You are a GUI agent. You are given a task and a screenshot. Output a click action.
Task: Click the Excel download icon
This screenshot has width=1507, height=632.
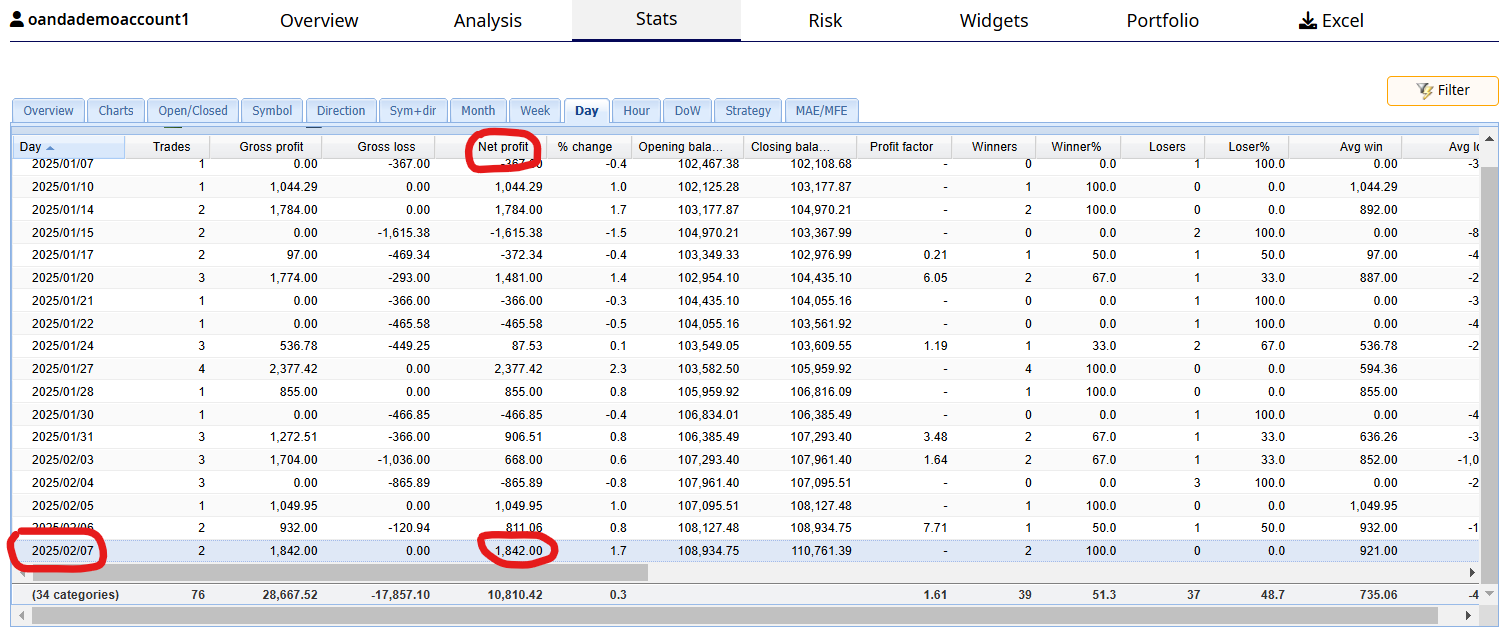[x=1307, y=21]
